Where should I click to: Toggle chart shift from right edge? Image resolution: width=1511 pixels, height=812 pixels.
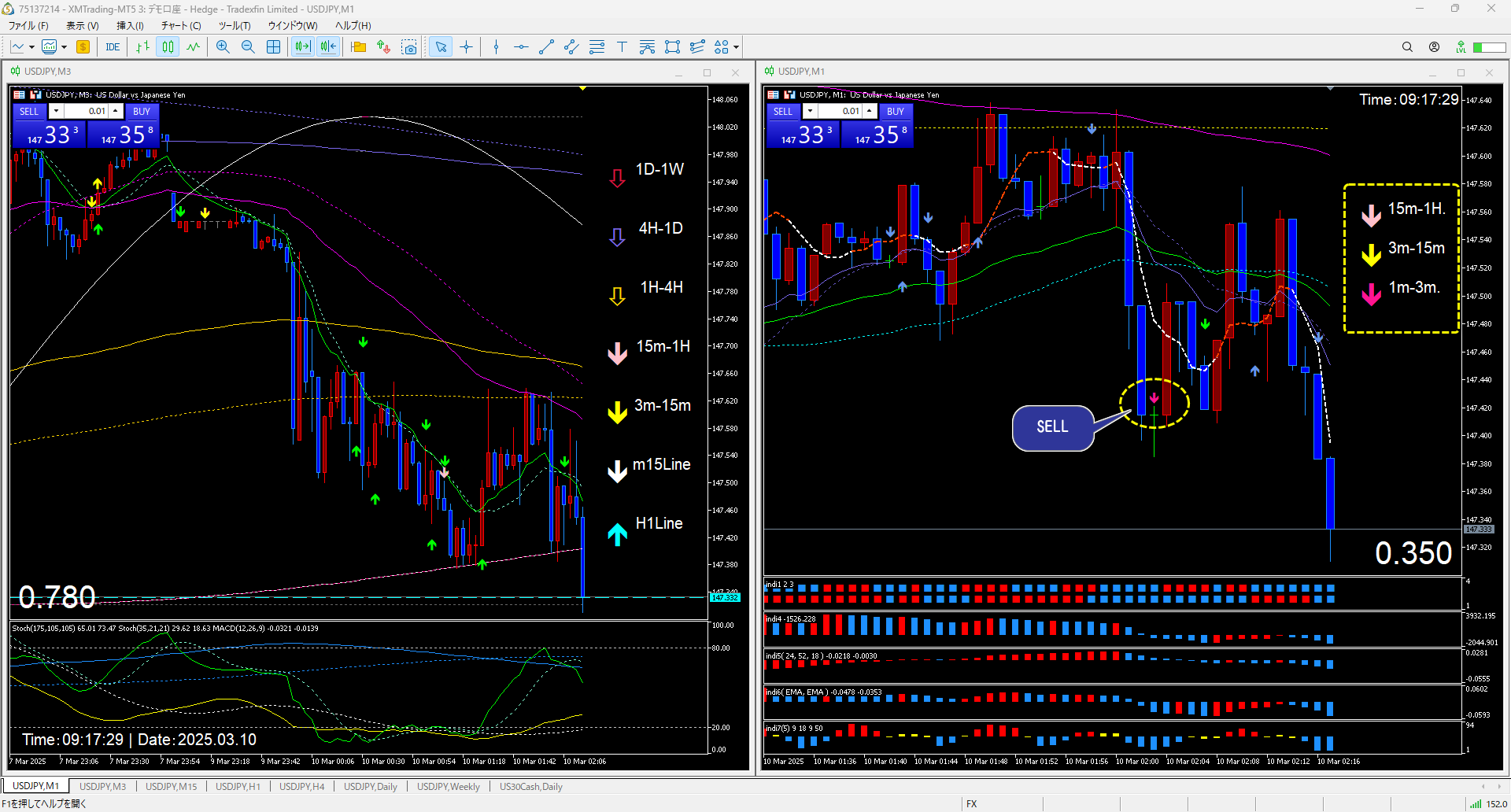click(328, 47)
